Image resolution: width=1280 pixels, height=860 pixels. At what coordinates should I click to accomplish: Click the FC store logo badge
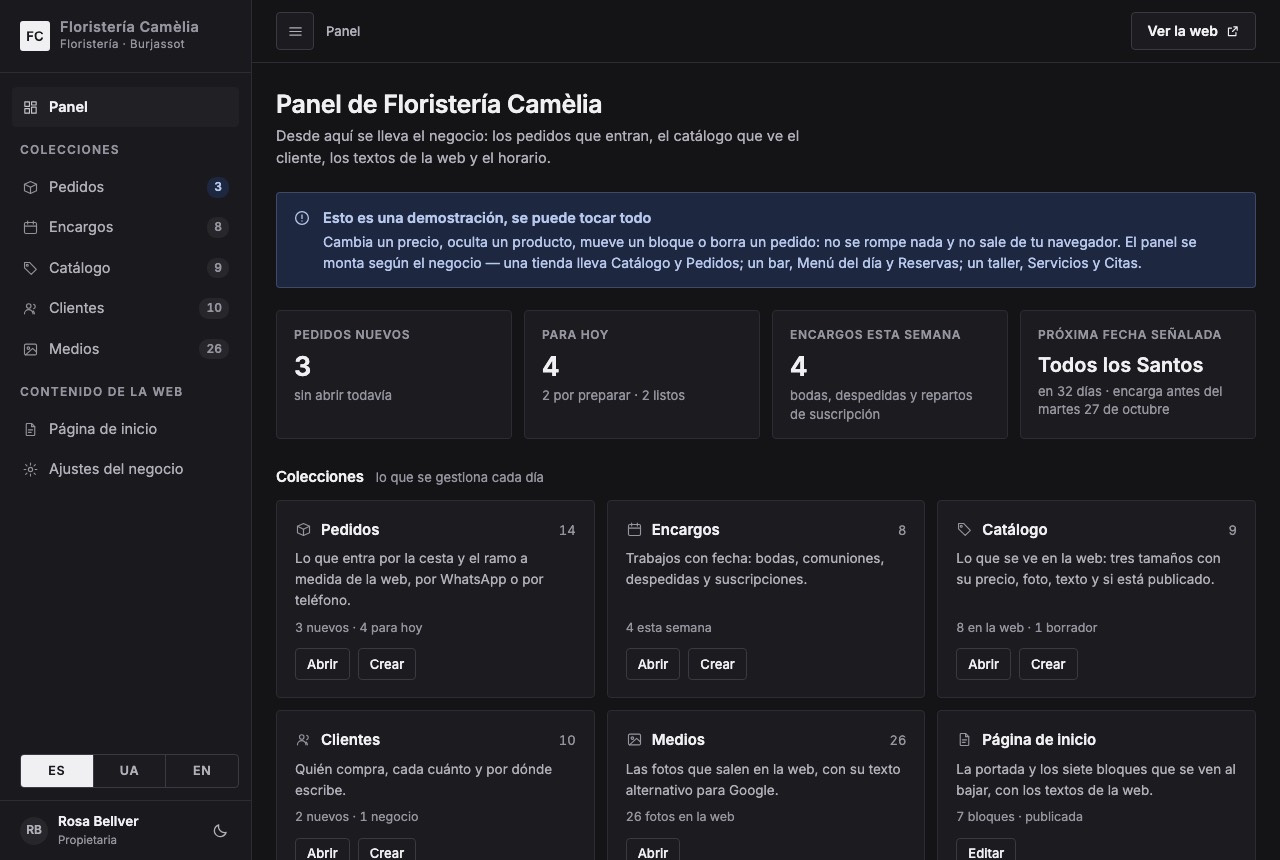[35, 36]
